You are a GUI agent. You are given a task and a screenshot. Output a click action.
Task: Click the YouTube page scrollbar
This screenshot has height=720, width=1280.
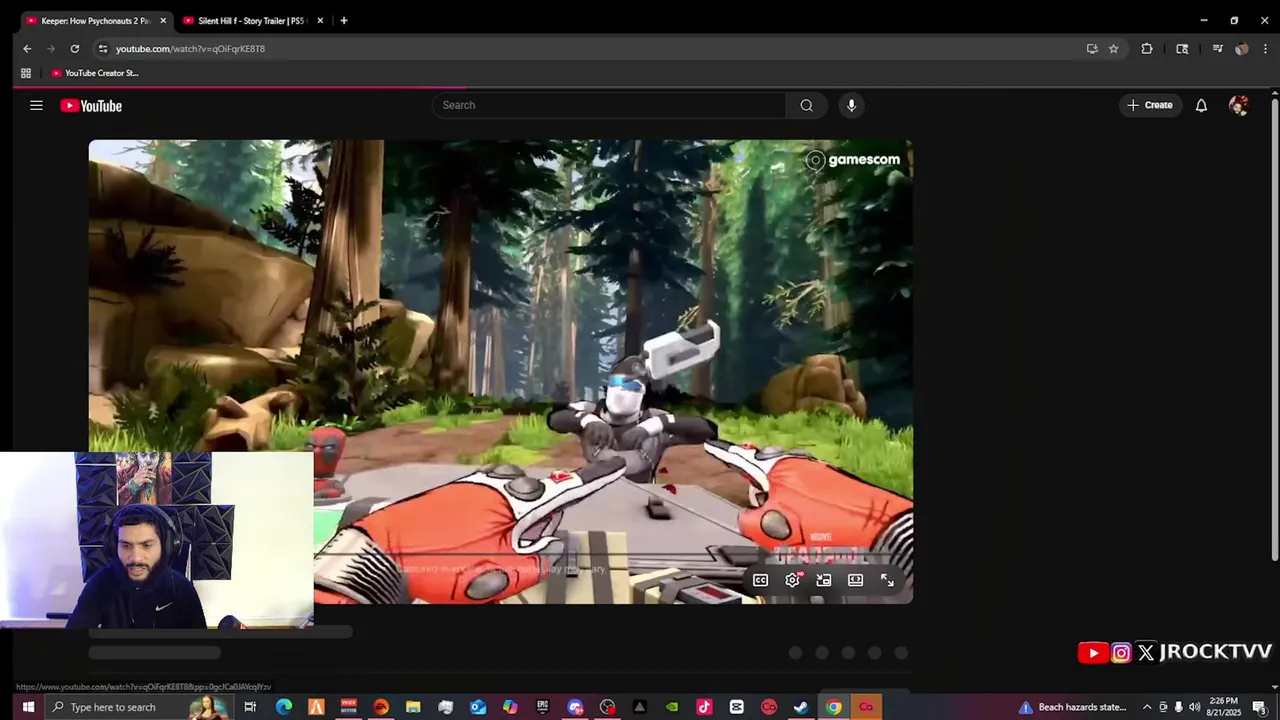coord(1274,328)
